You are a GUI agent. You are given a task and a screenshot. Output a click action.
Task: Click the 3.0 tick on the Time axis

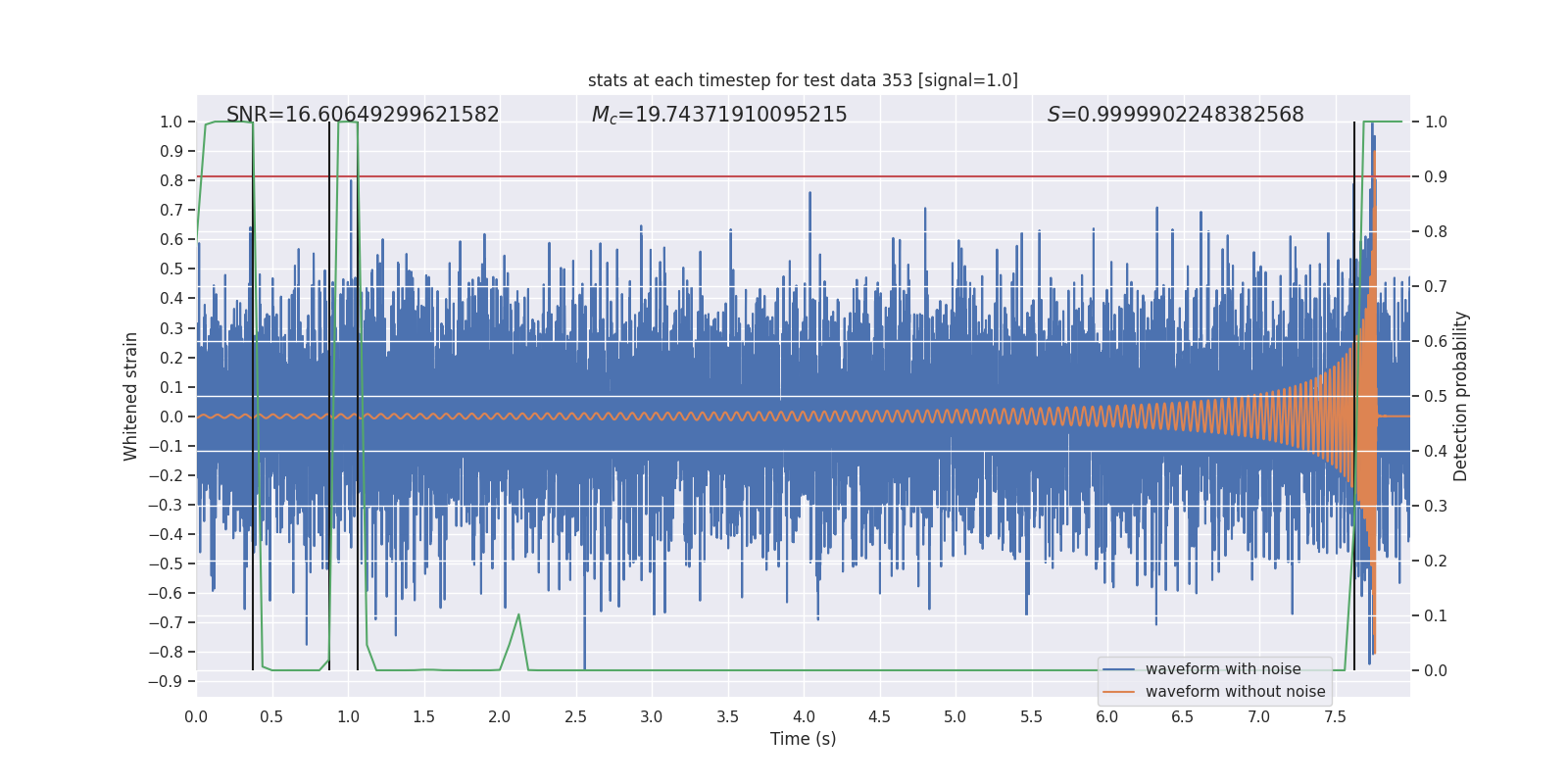[652, 716]
